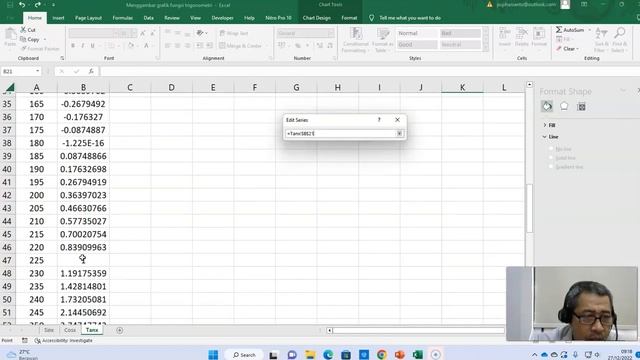This screenshot has height=360, width=640.
Task: Open Effects pentagon tab in Format Shape
Action: 564,107
